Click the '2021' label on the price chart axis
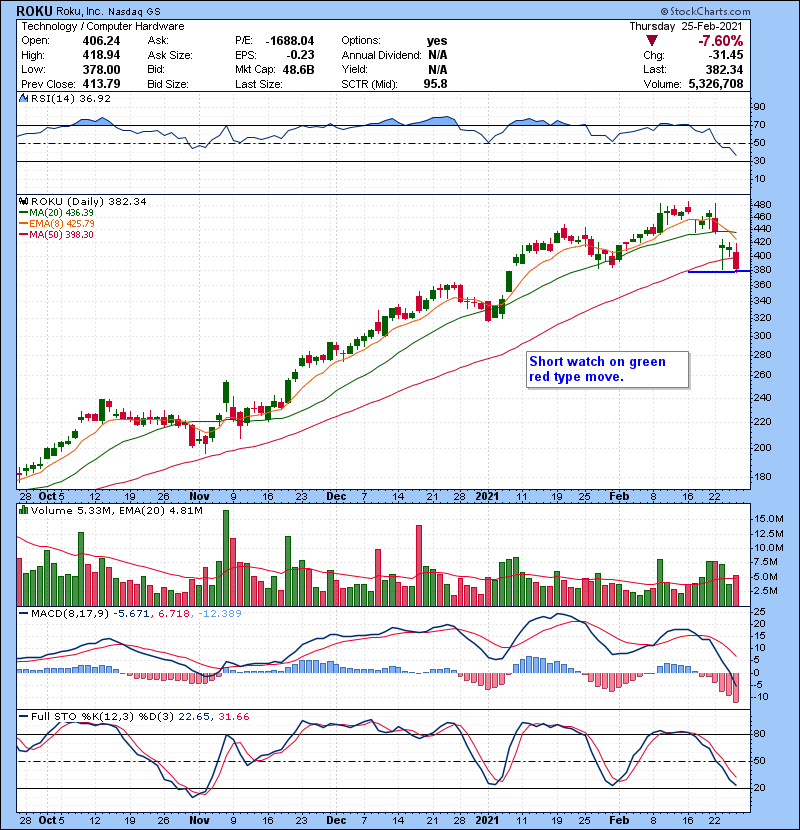This screenshot has height=830, width=800. [x=487, y=497]
